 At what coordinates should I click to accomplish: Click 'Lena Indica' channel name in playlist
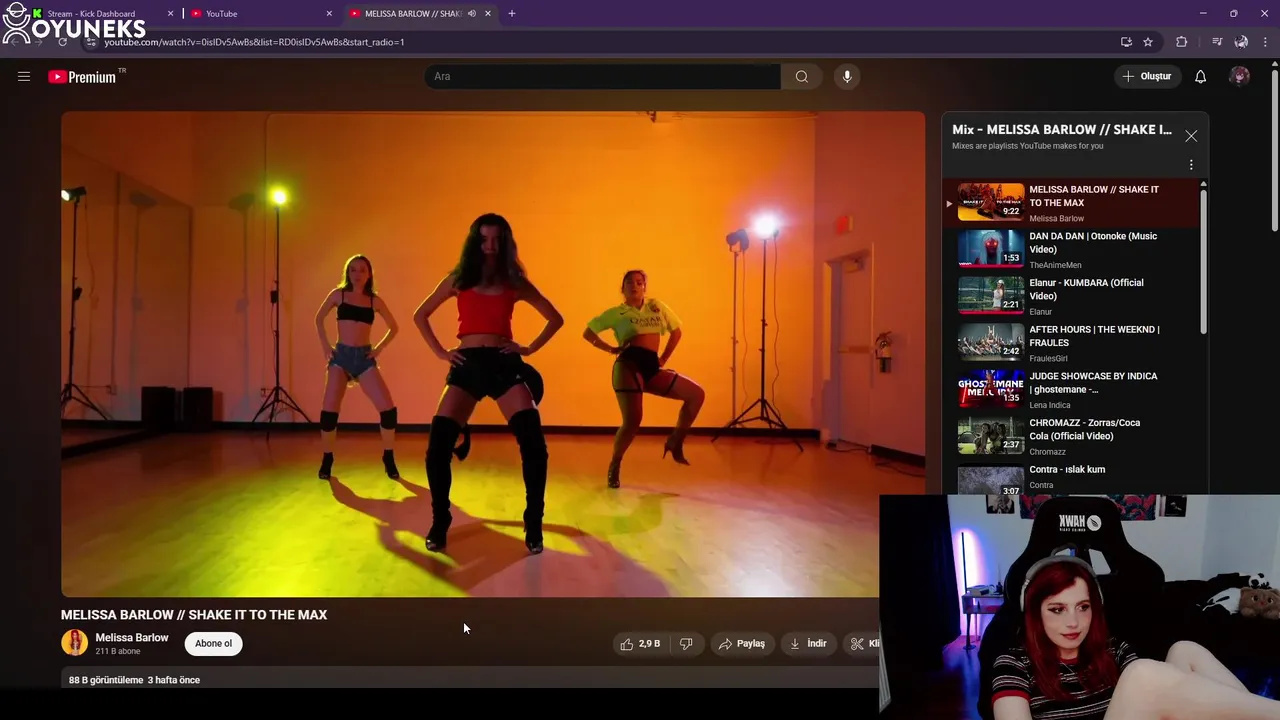[1050, 405]
